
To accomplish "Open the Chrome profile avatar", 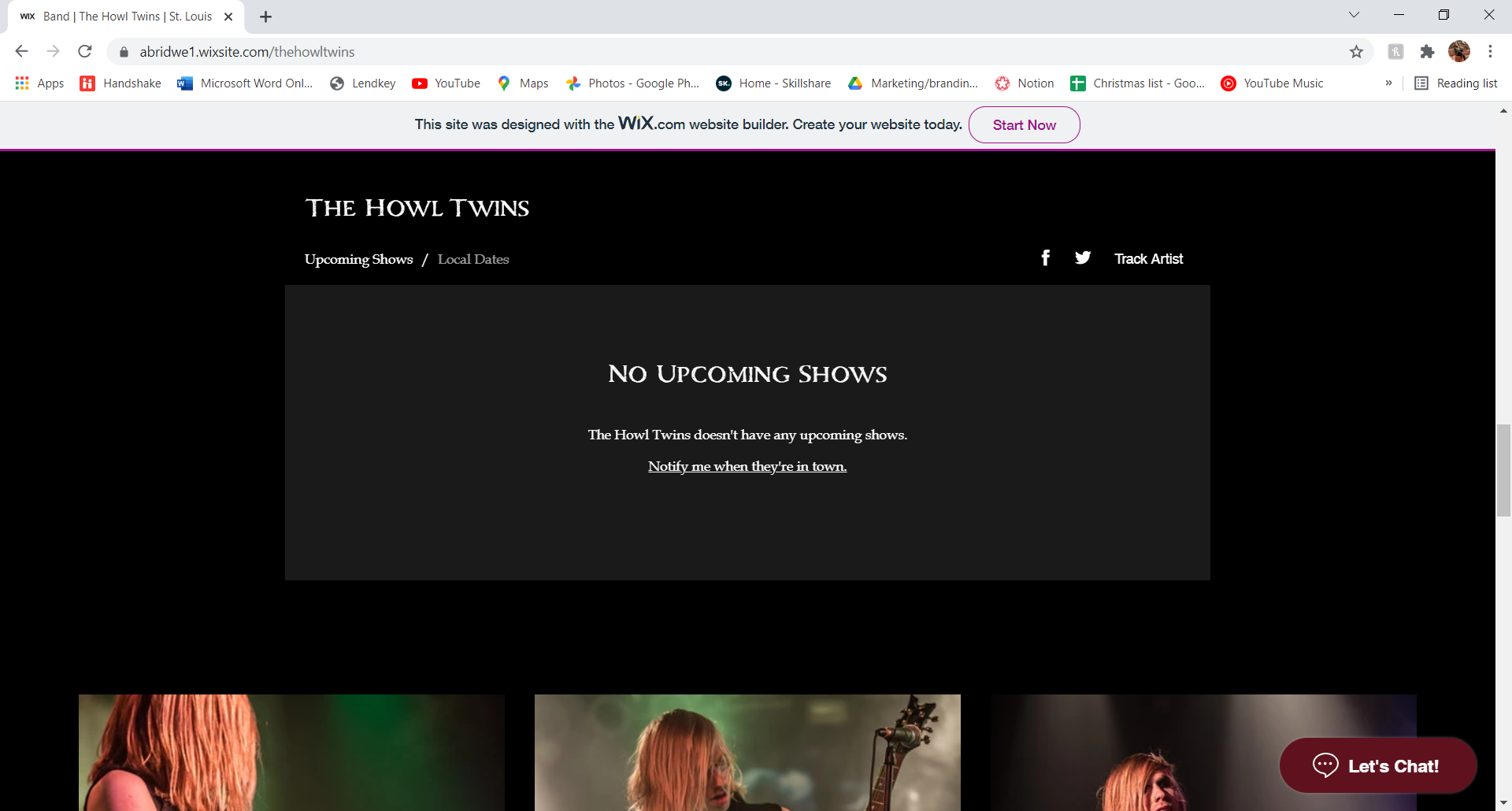I will [x=1459, y=51].
